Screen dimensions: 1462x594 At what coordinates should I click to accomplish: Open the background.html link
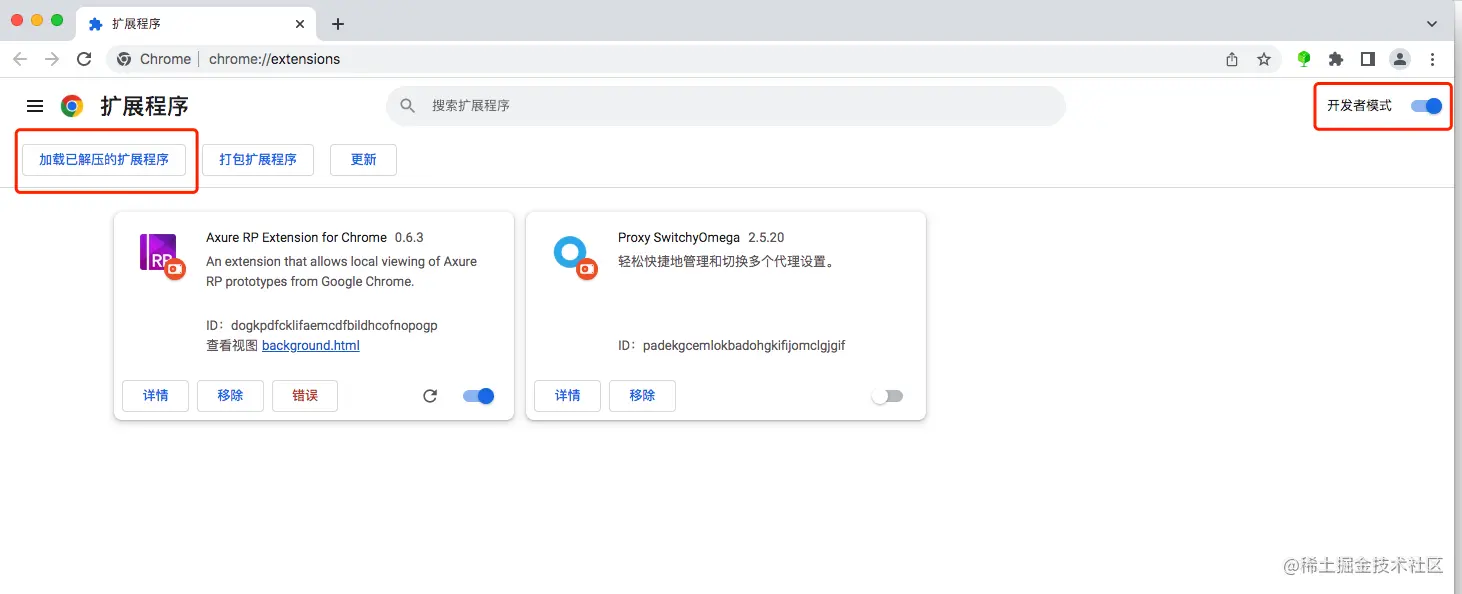tap(311, 345)
